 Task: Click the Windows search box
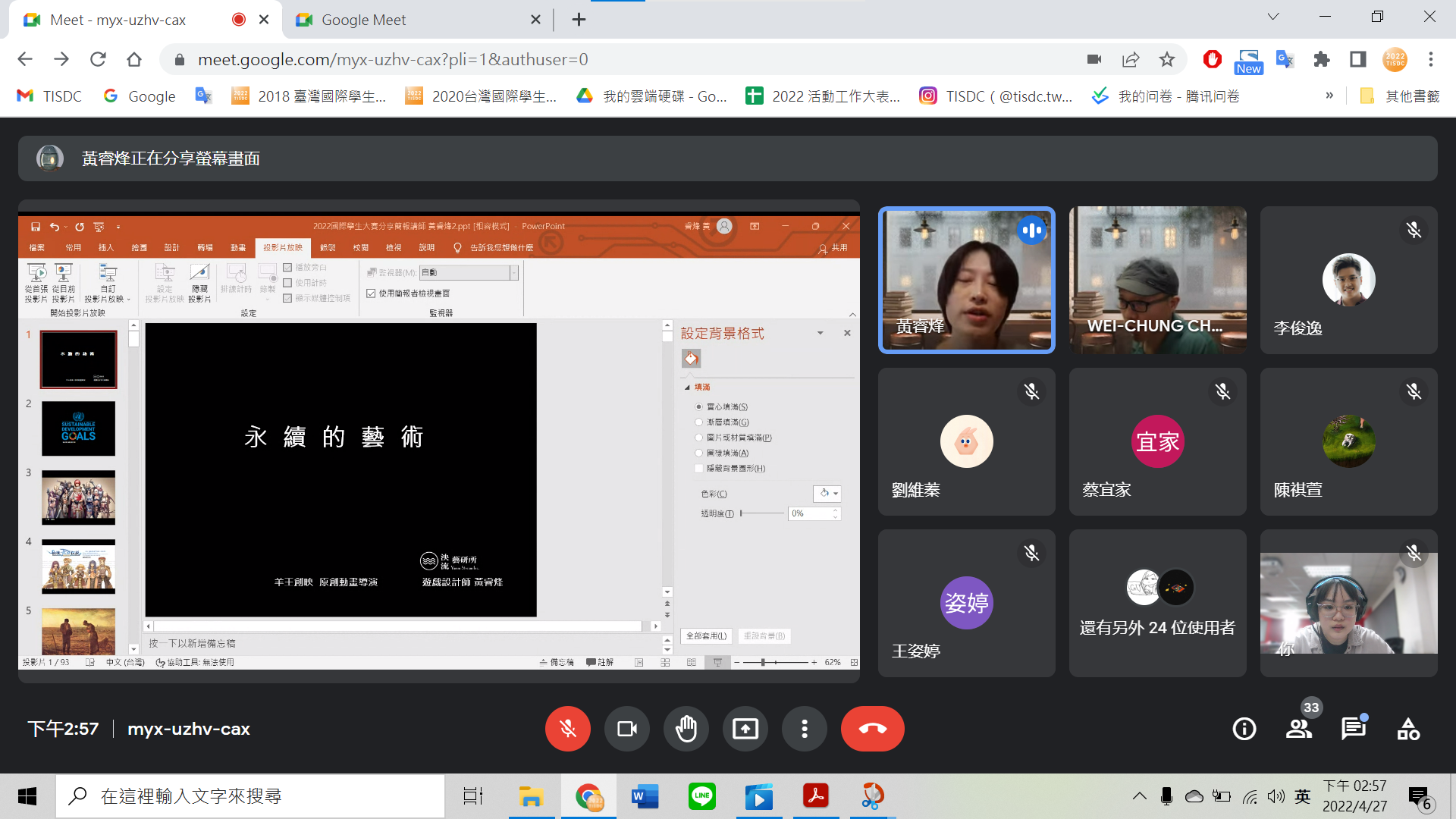pyautogui.click(x=250, y=795)
